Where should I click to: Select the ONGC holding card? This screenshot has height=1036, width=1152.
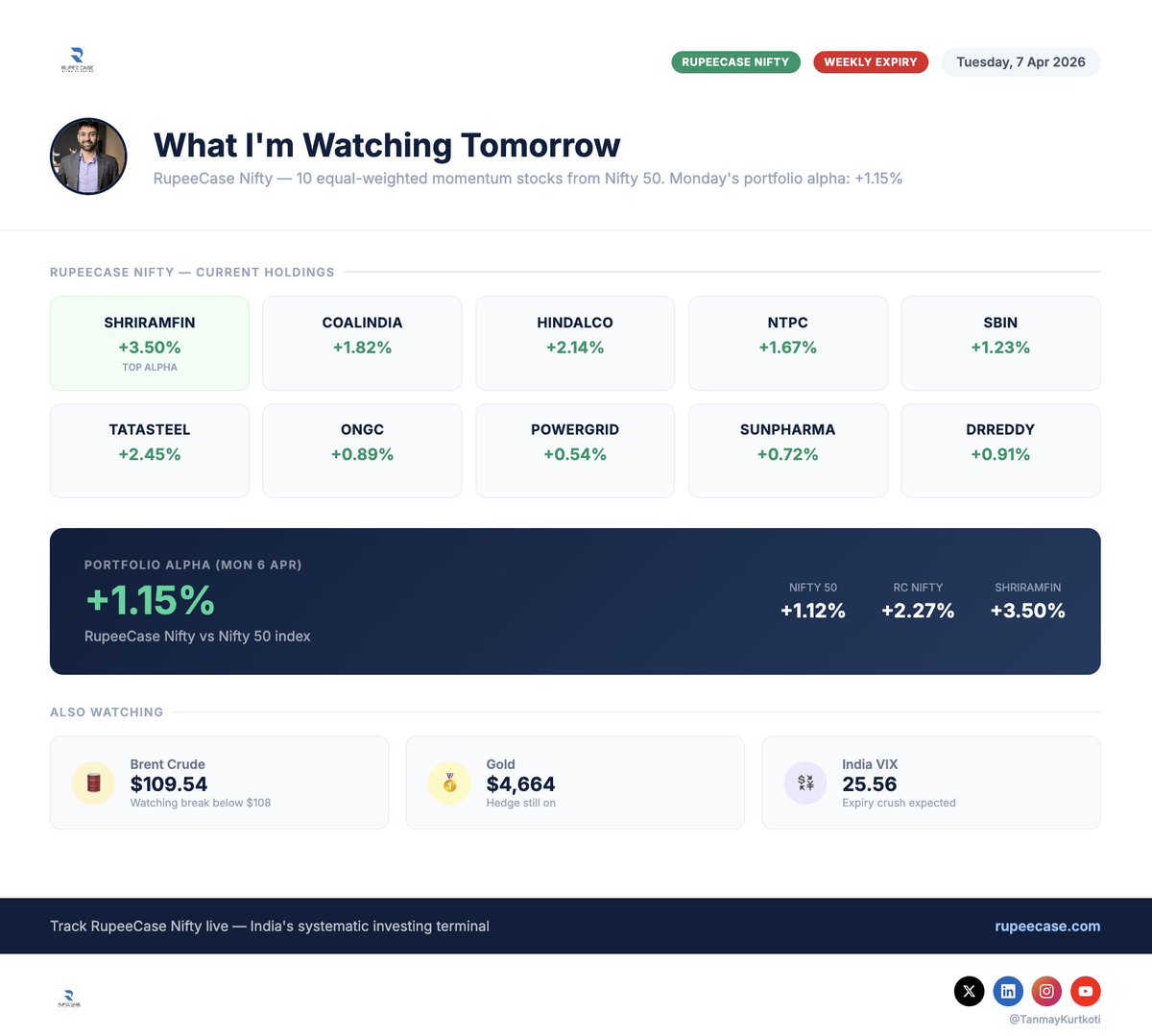(x=362, y=450)
